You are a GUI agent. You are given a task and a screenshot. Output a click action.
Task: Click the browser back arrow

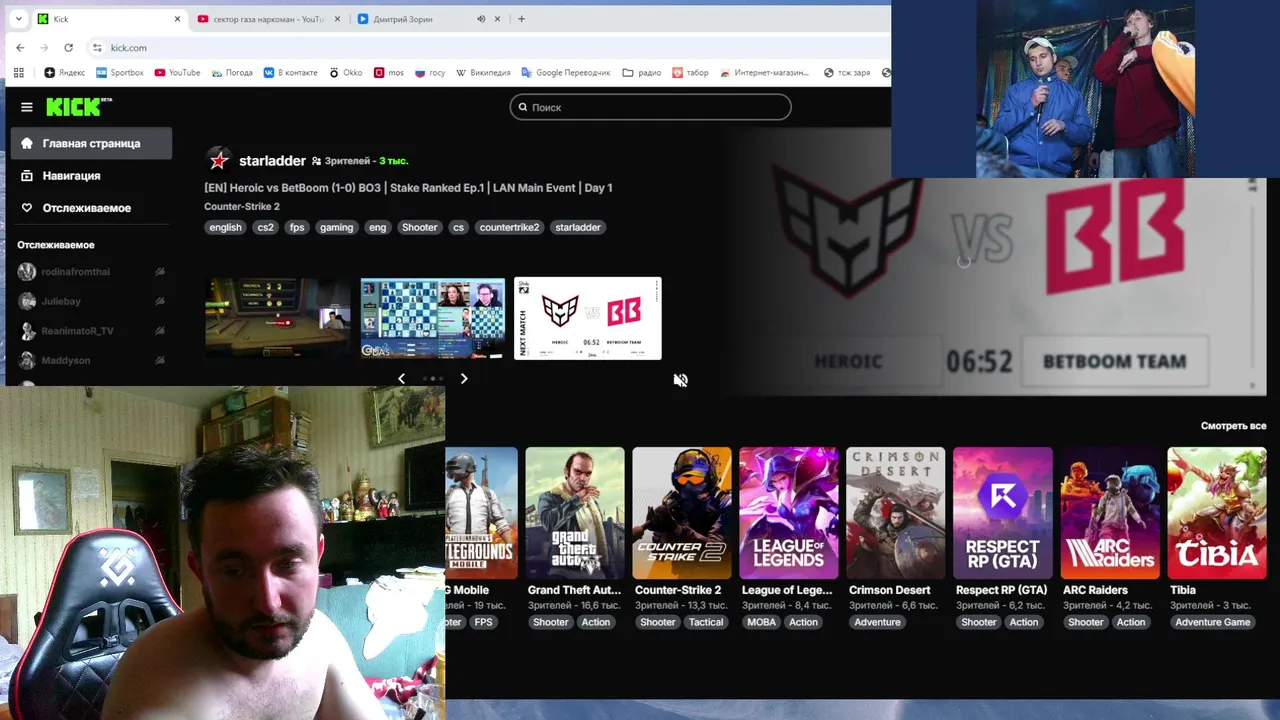click(20, 48)
